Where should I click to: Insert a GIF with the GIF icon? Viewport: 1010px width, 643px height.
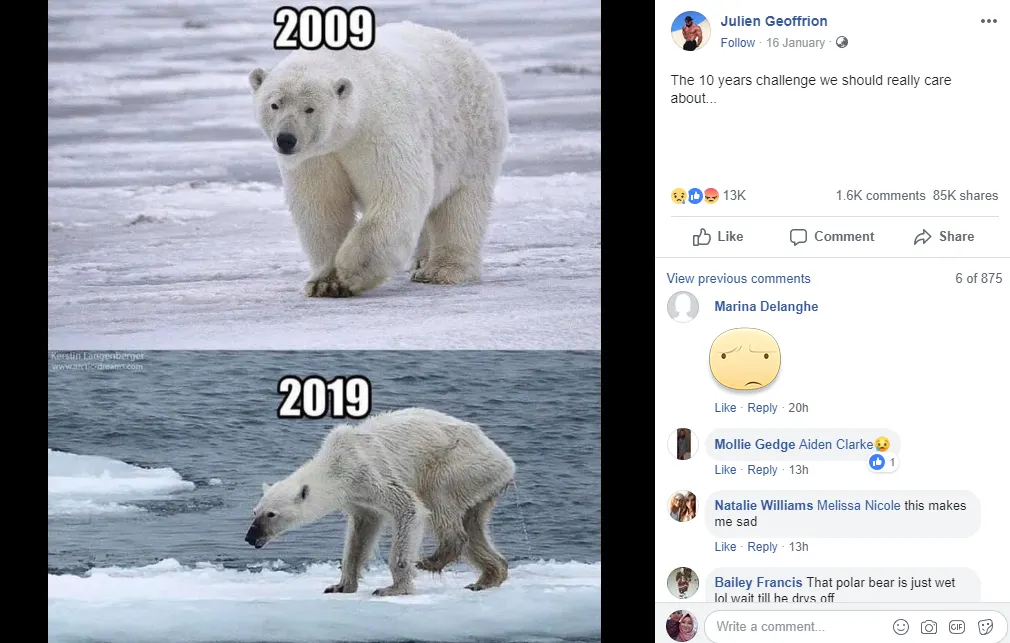tap(957, 626)
